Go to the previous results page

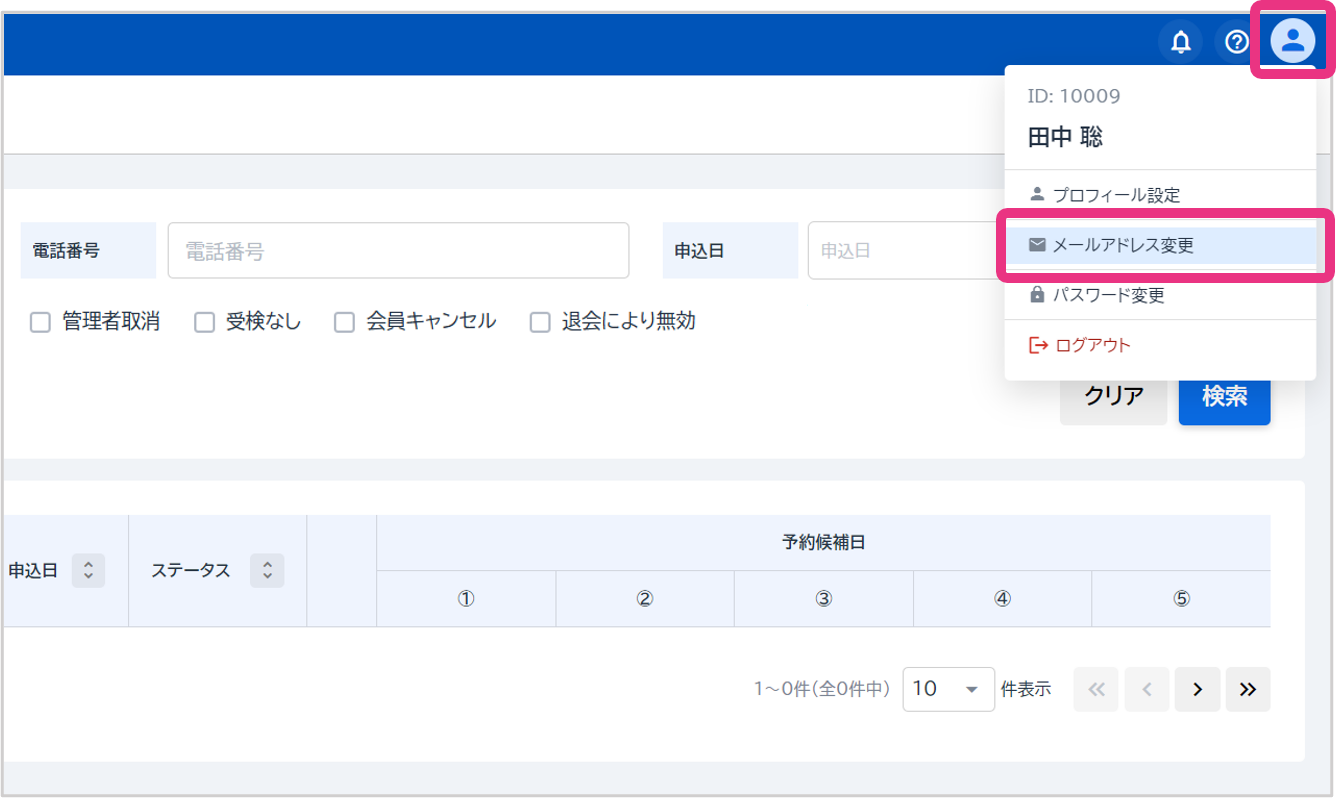point(1147,689)
